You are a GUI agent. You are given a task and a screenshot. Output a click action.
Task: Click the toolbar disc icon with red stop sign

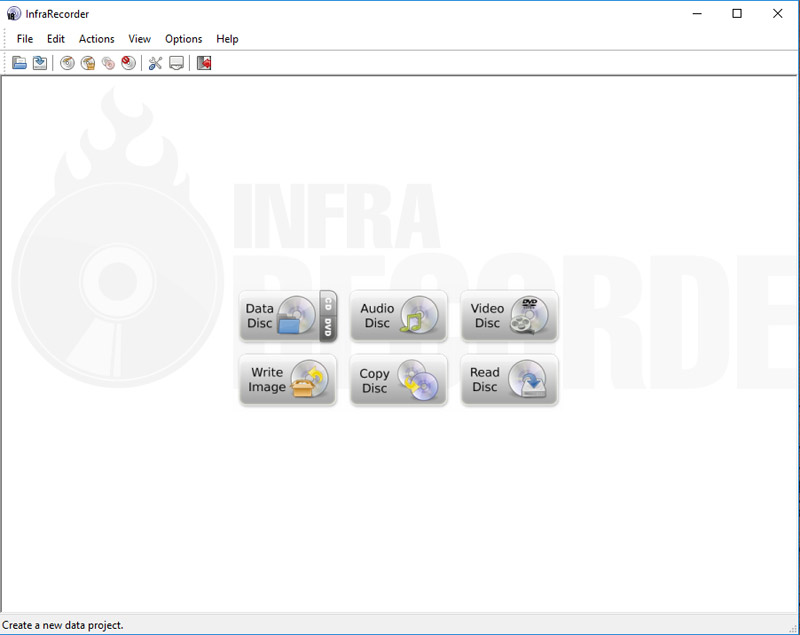pyautogui.click(x=129, y=63)
